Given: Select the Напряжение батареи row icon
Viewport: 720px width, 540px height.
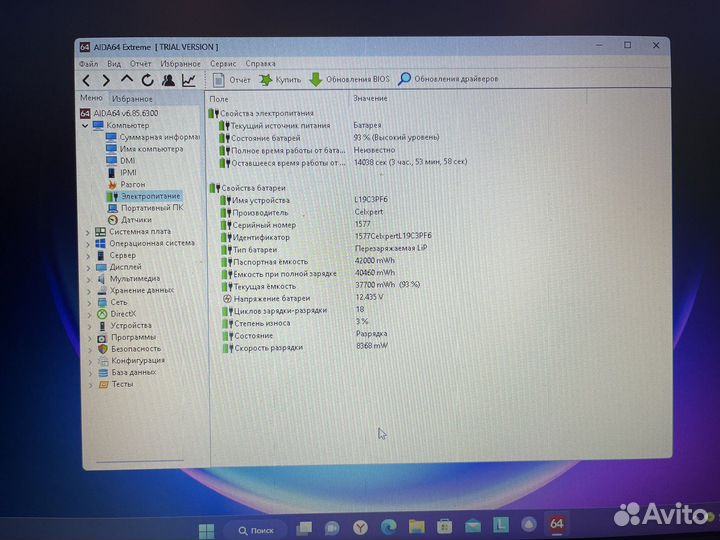Looking at the screenshot, I should click(227, 298).
